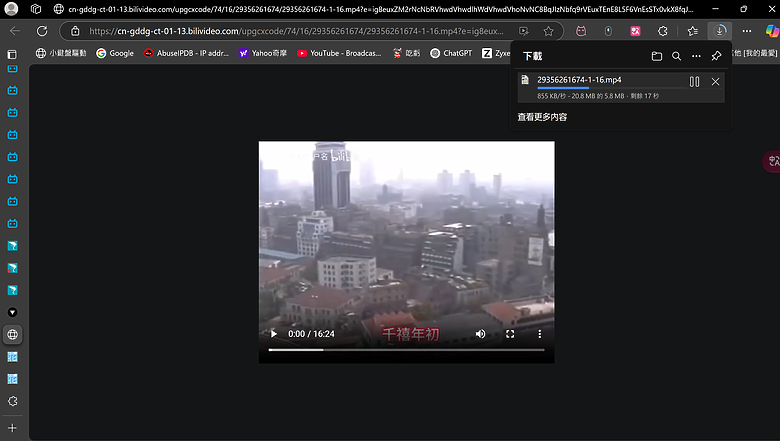
Task: Launch the Copilot sidebar icon
Action: pos(772,31)
